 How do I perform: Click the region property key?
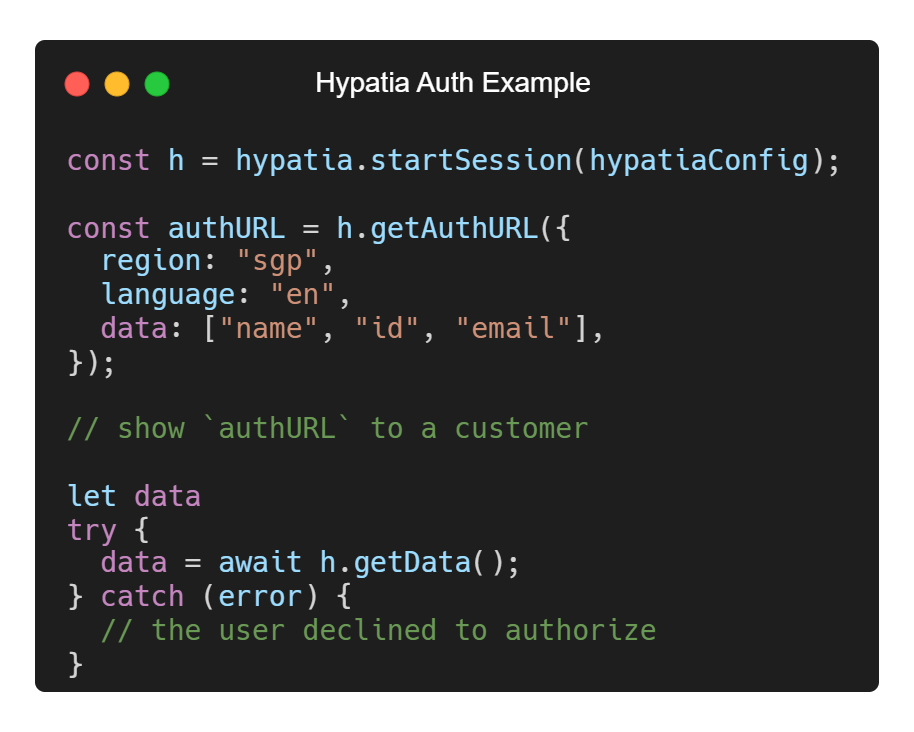coord(151,261)
